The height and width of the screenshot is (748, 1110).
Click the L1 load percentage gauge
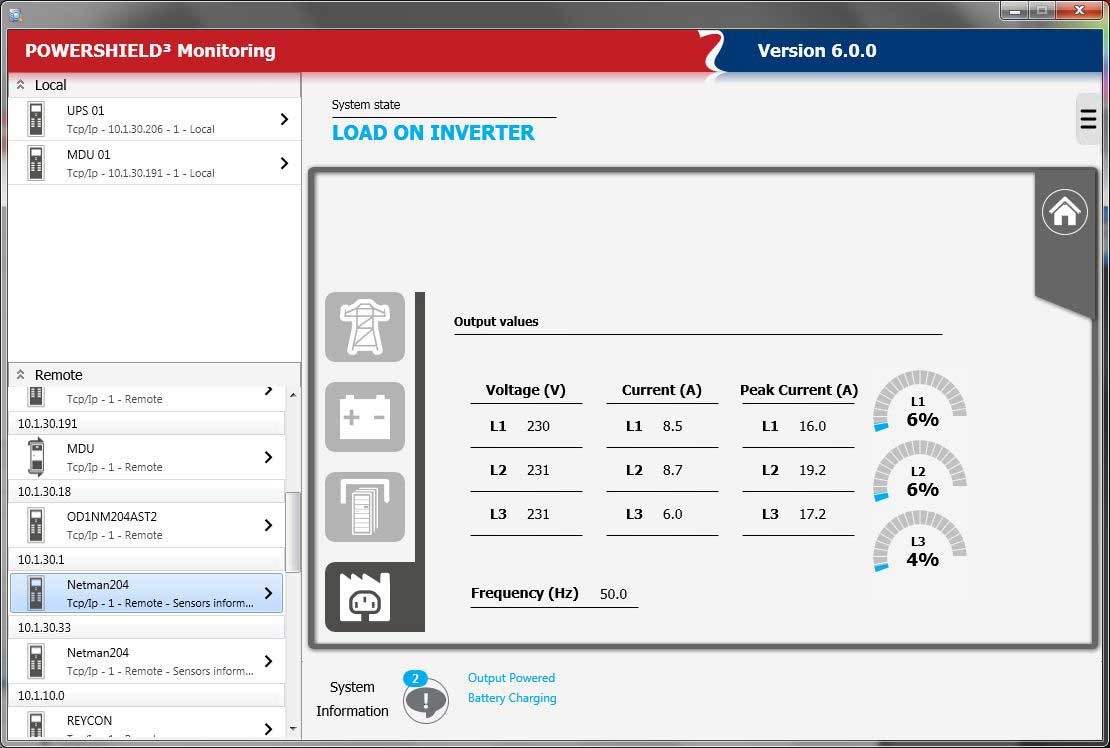(920, 402)
